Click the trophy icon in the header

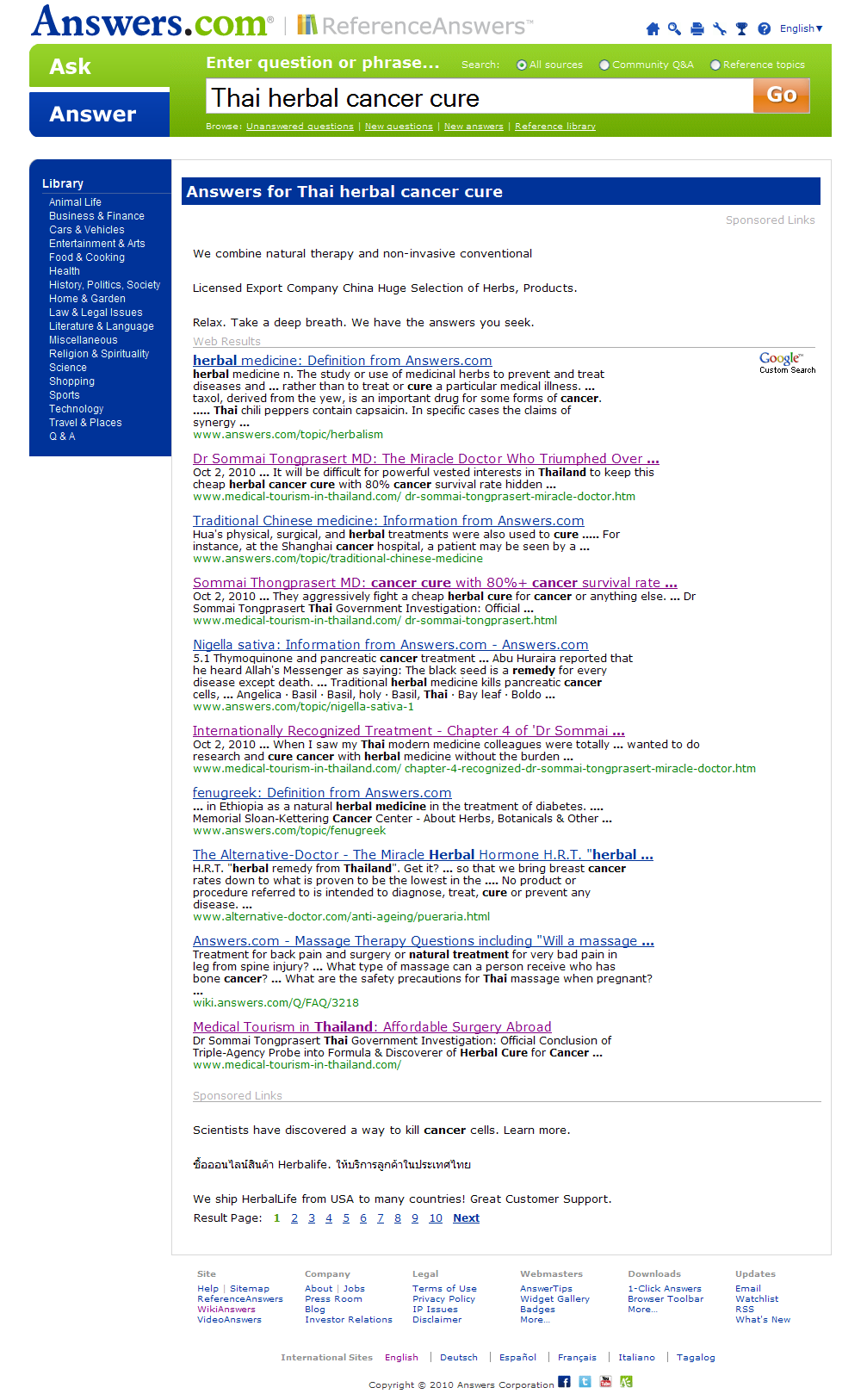pyautogui.click(x=741, y=29)
